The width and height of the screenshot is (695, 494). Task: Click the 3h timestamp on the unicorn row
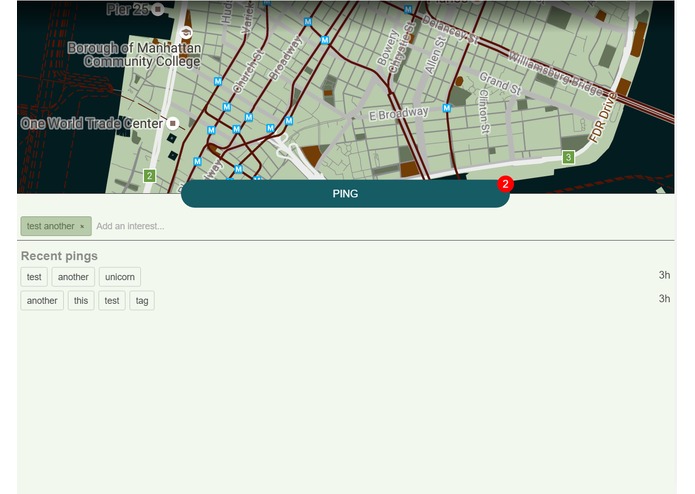tap(664, 275)
